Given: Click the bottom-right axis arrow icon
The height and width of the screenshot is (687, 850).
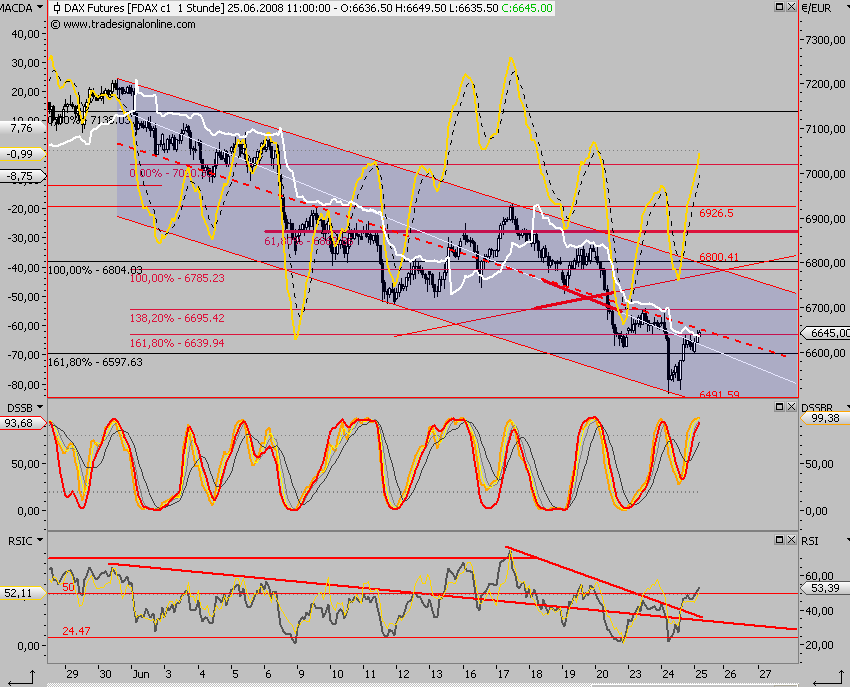Looking at the screenshot, I should click(x=829, y=678).
